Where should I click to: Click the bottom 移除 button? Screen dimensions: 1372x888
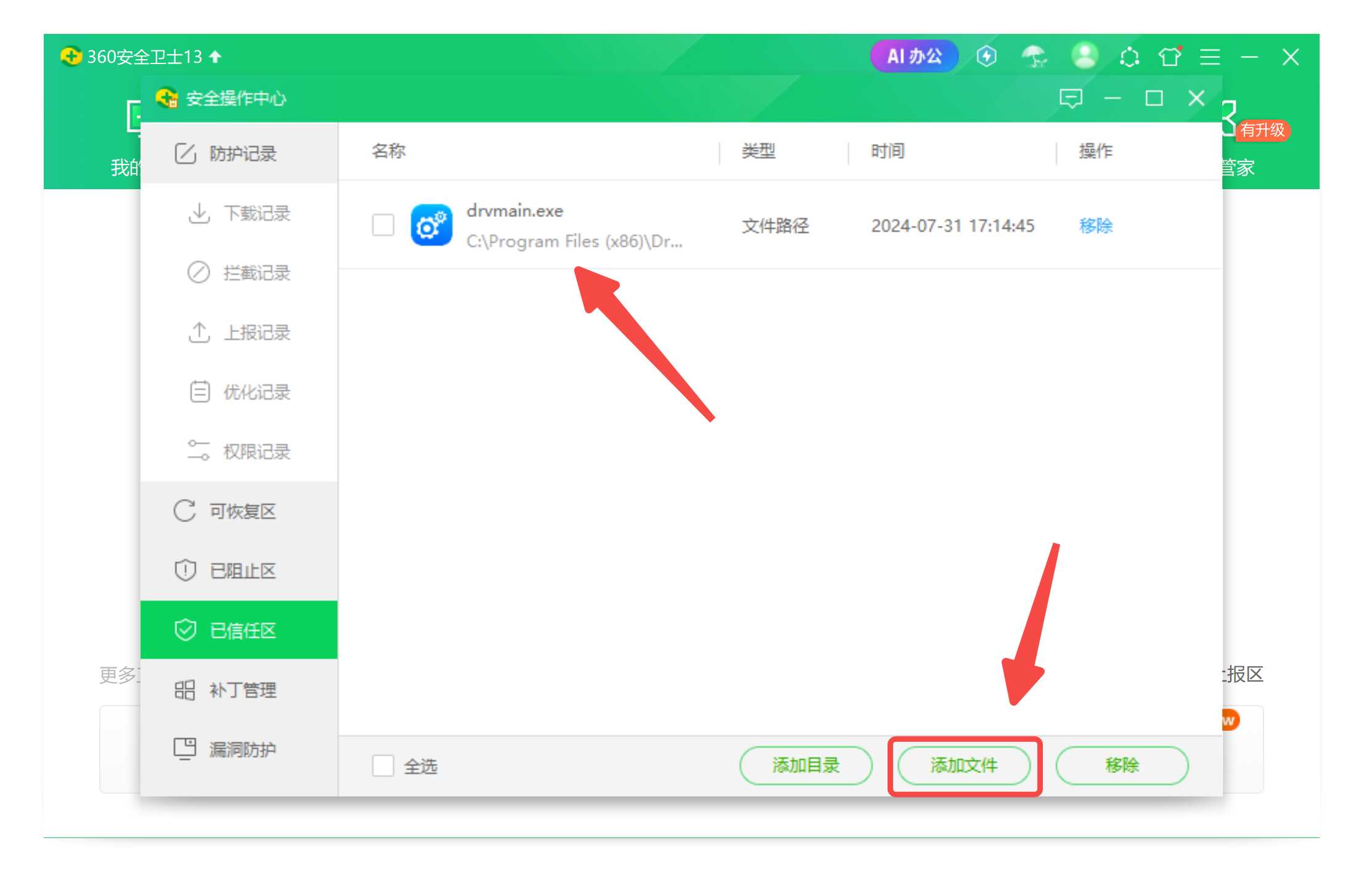click(x=1122, y=765)
